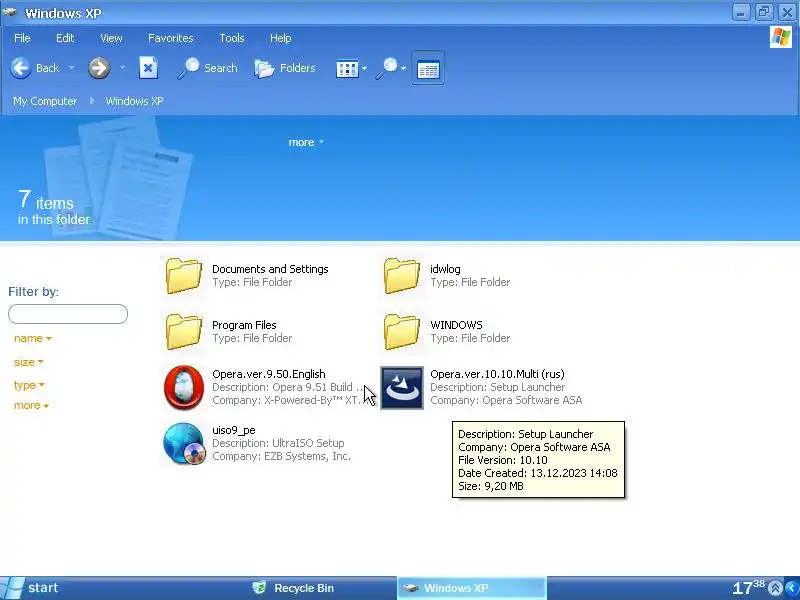Open the View menu

(x=111, y=38)
